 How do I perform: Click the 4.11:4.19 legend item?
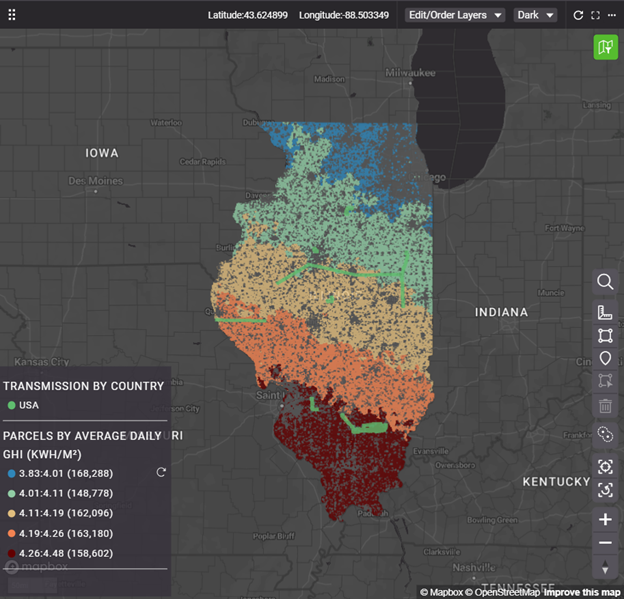[60, 513]
